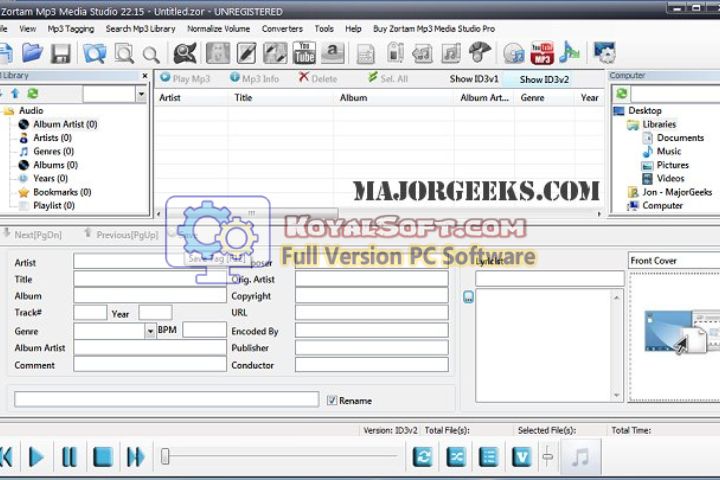The image size is (720, 480).
Task: Click the Artist input field
Action: coord(150,262)
